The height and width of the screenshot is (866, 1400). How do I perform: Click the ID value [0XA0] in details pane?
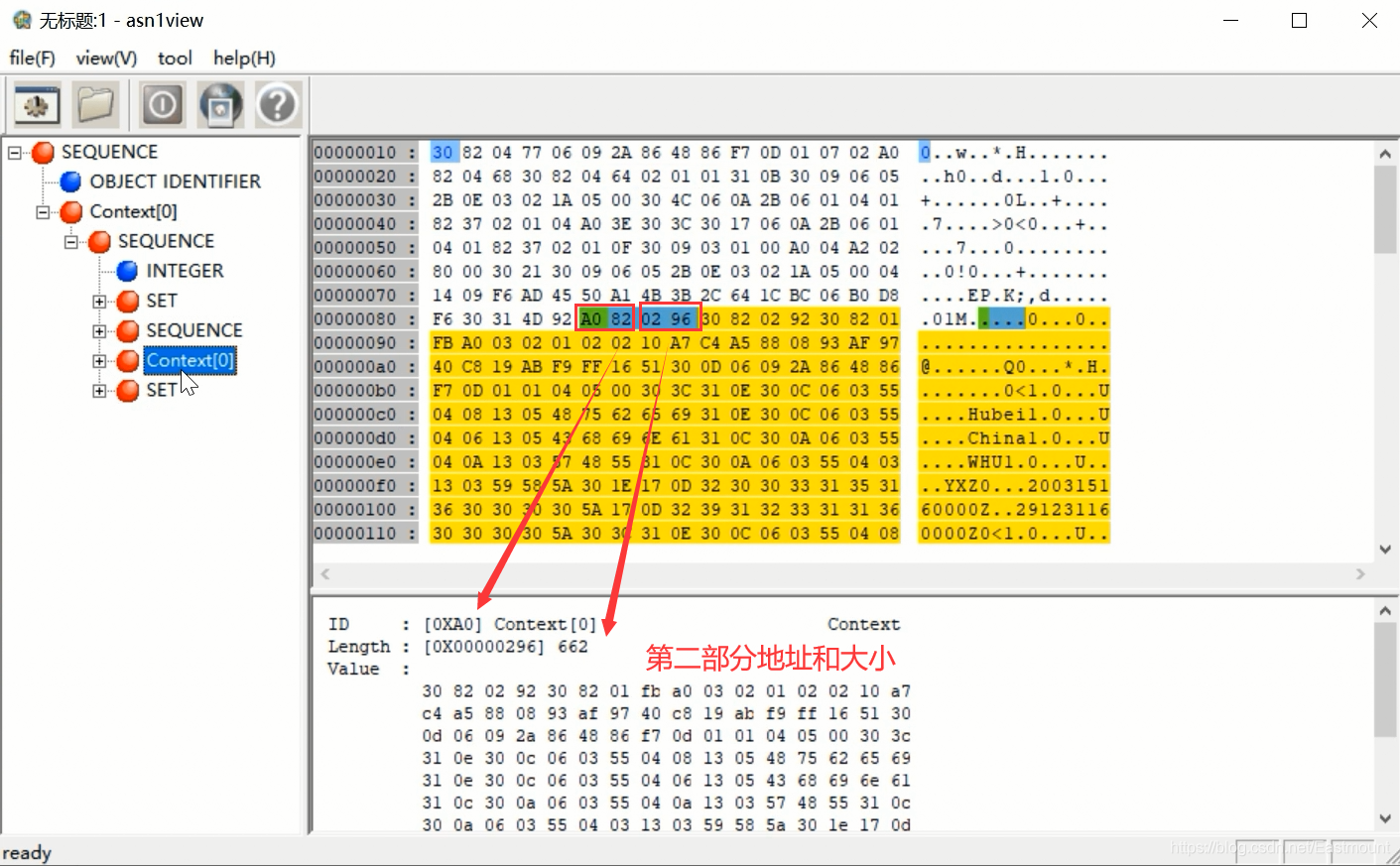tap(452, 624)
